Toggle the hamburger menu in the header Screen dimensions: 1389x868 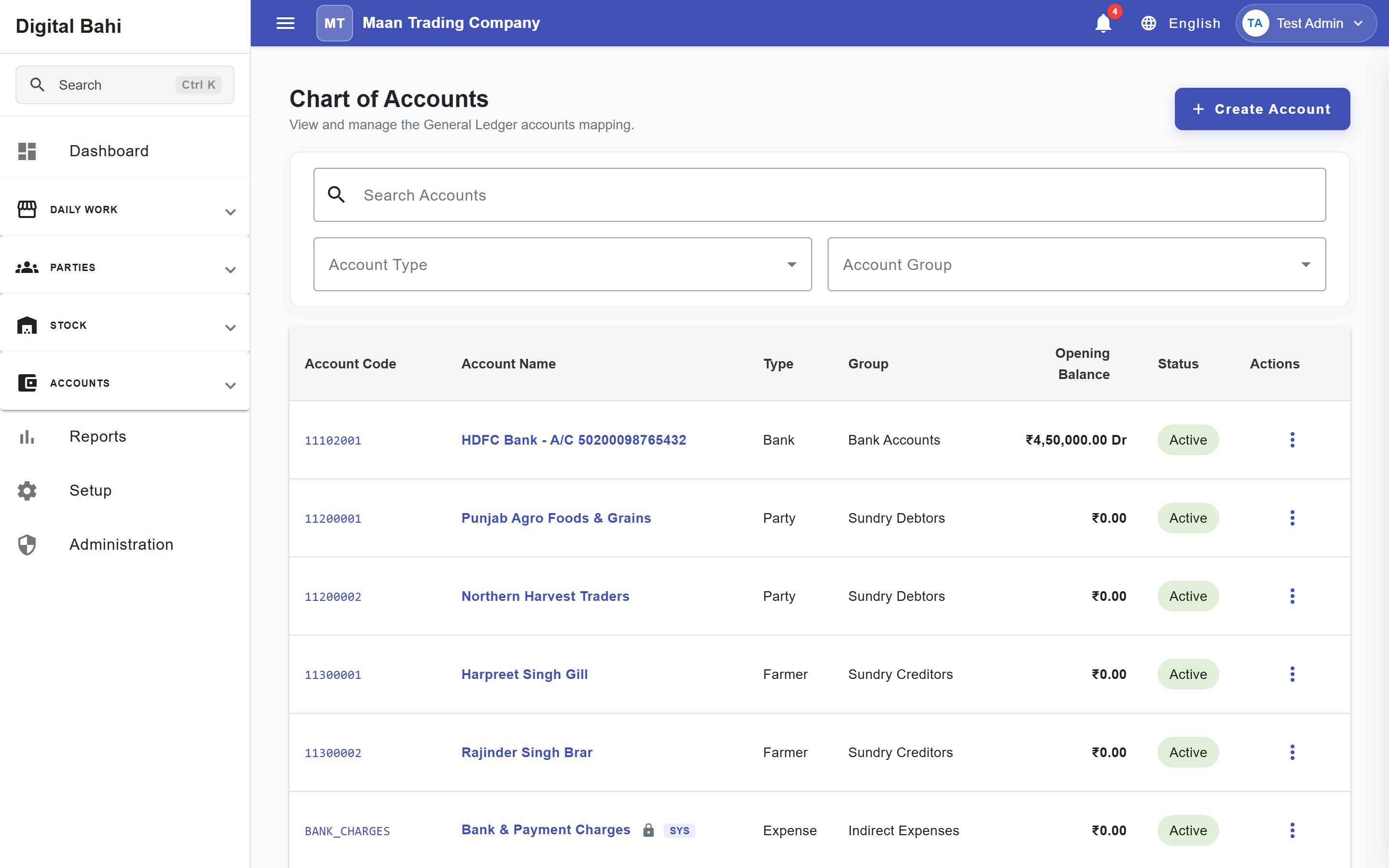point(285,23)
